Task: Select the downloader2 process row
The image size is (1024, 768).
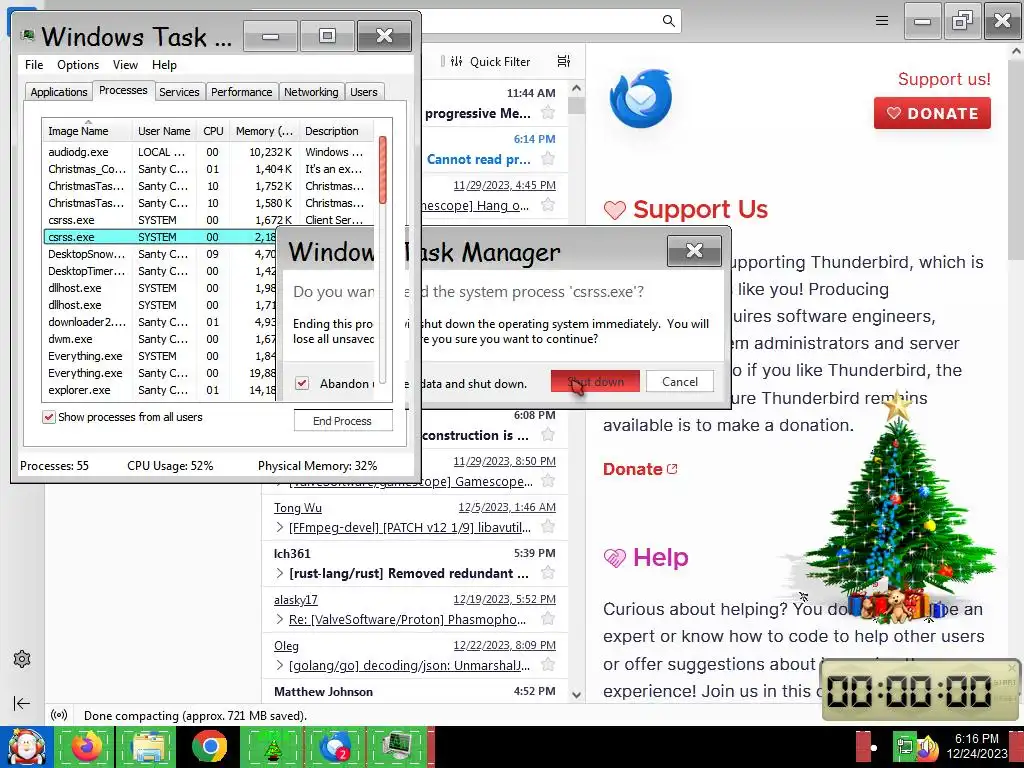Action: point(160,322)
